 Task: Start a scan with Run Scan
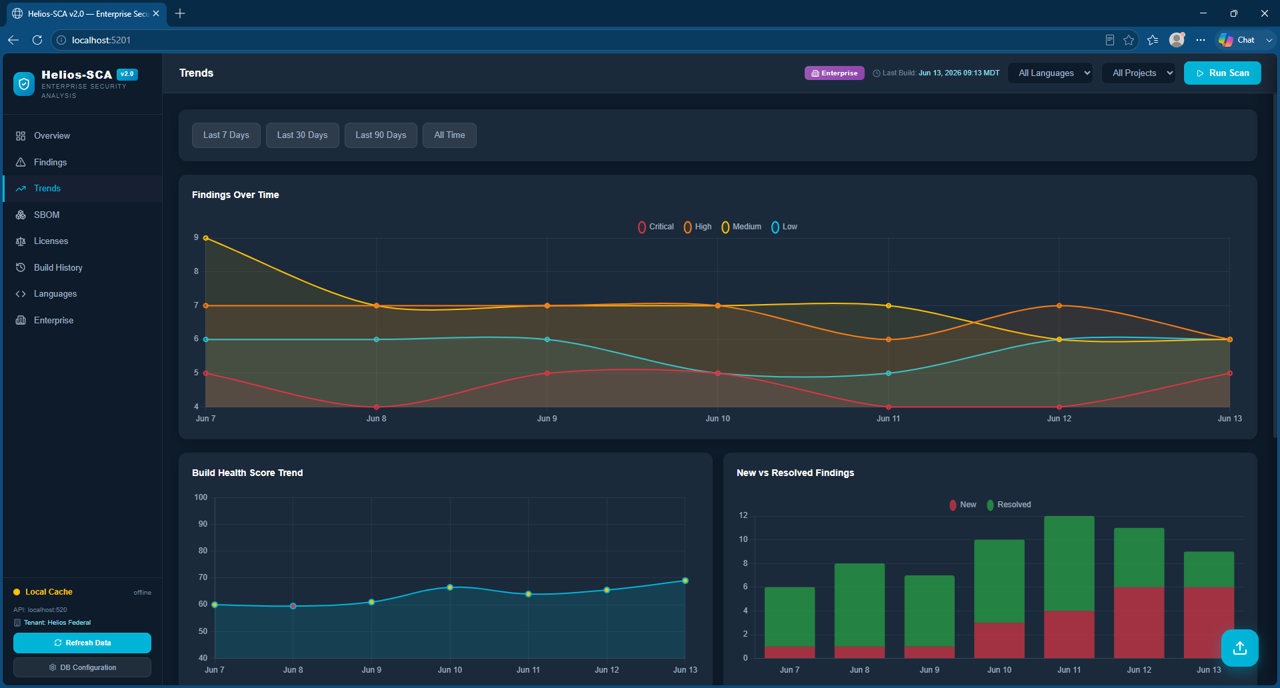pos(1223,73)
